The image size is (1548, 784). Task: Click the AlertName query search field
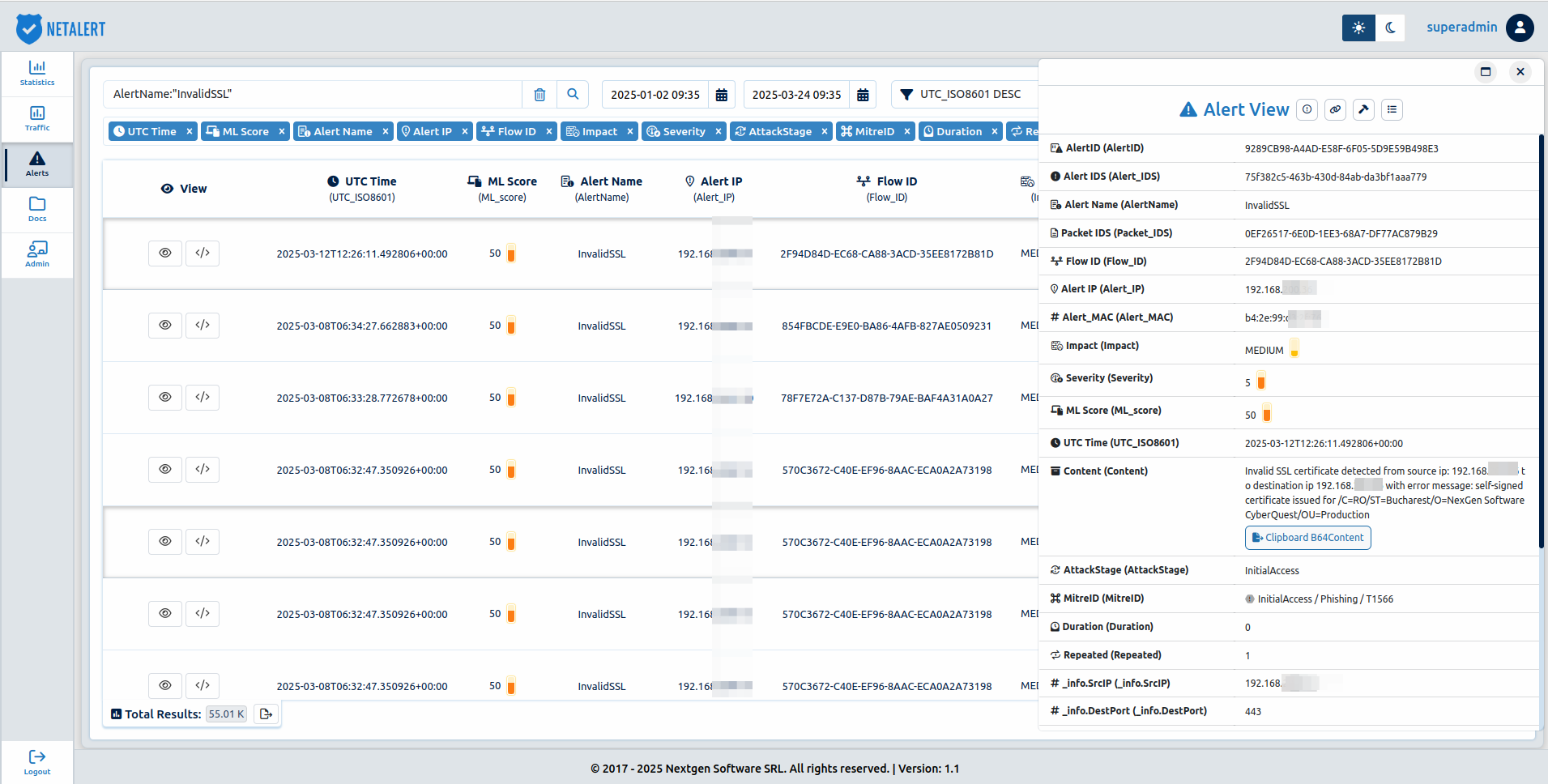click(313, 95)
